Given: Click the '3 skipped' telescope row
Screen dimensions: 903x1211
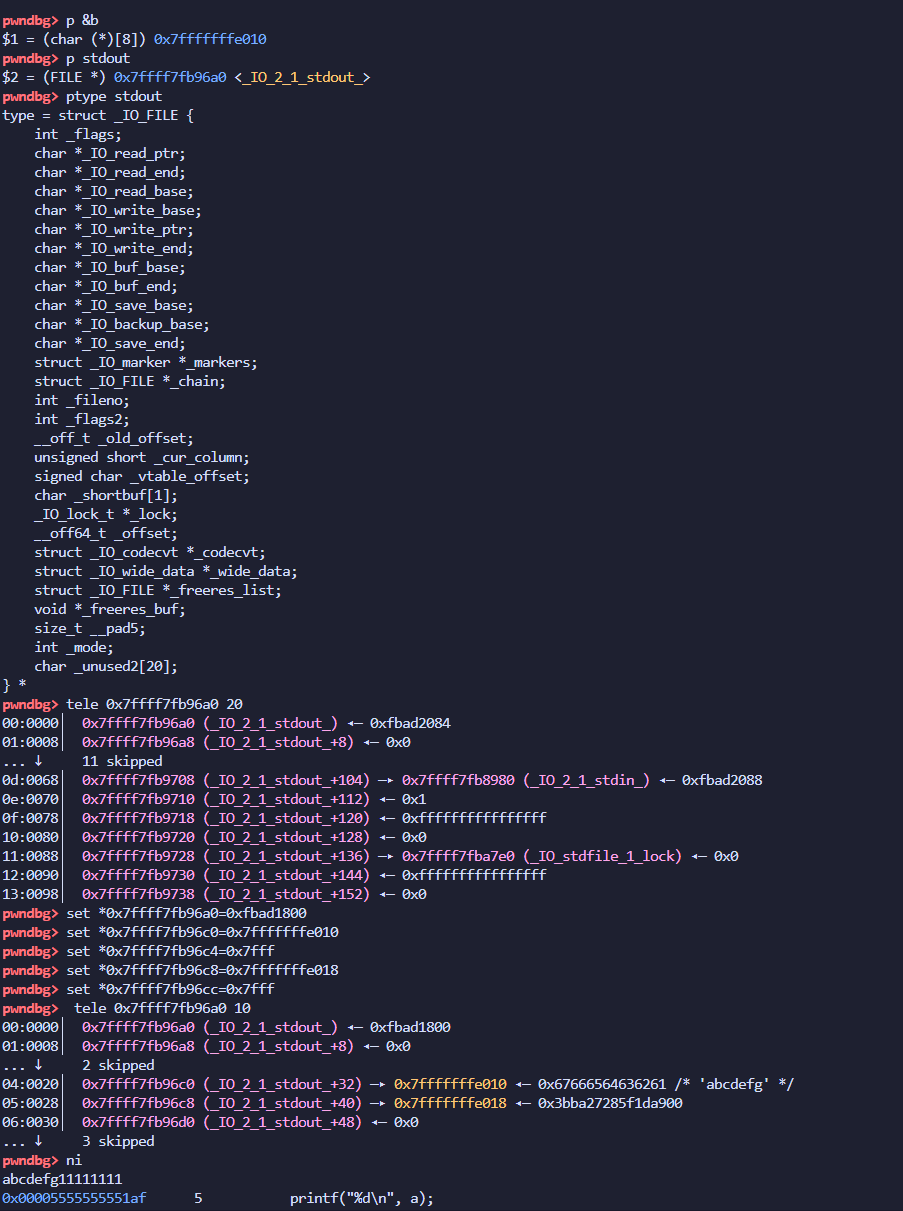Looking at the screenshot, I should pos(118,1141).
